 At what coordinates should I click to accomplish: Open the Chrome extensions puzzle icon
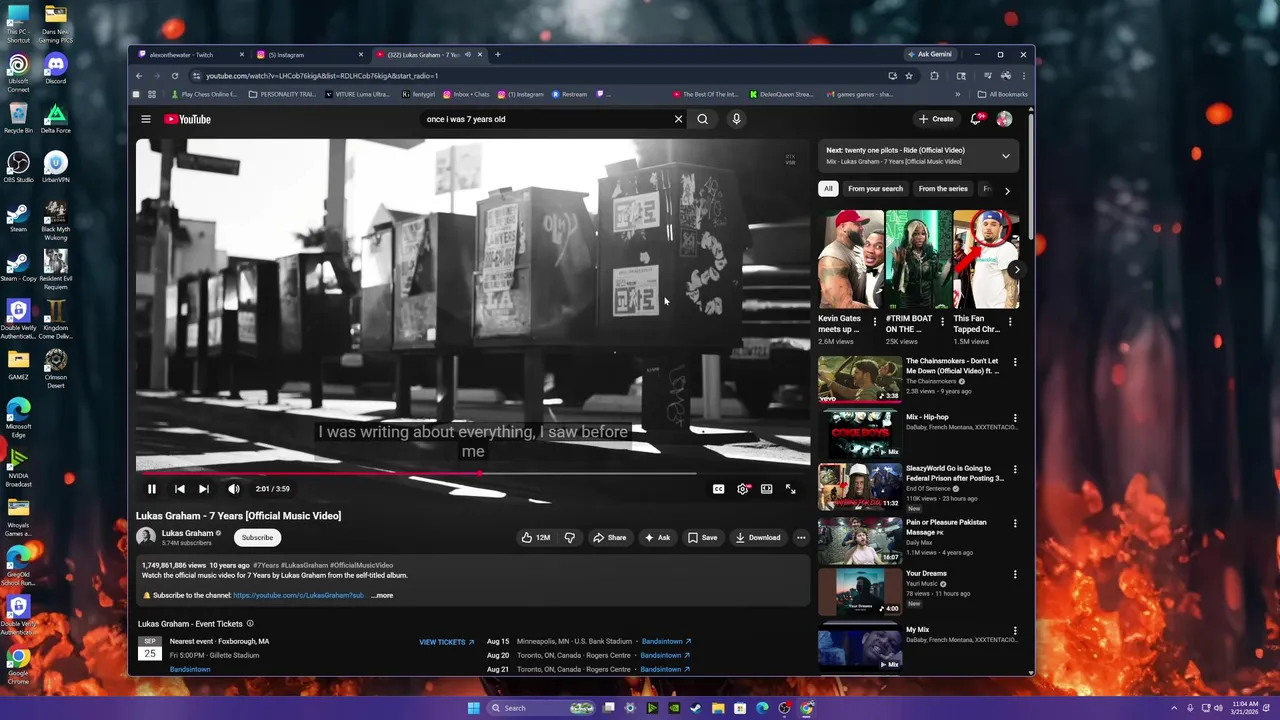click(935, 76)
